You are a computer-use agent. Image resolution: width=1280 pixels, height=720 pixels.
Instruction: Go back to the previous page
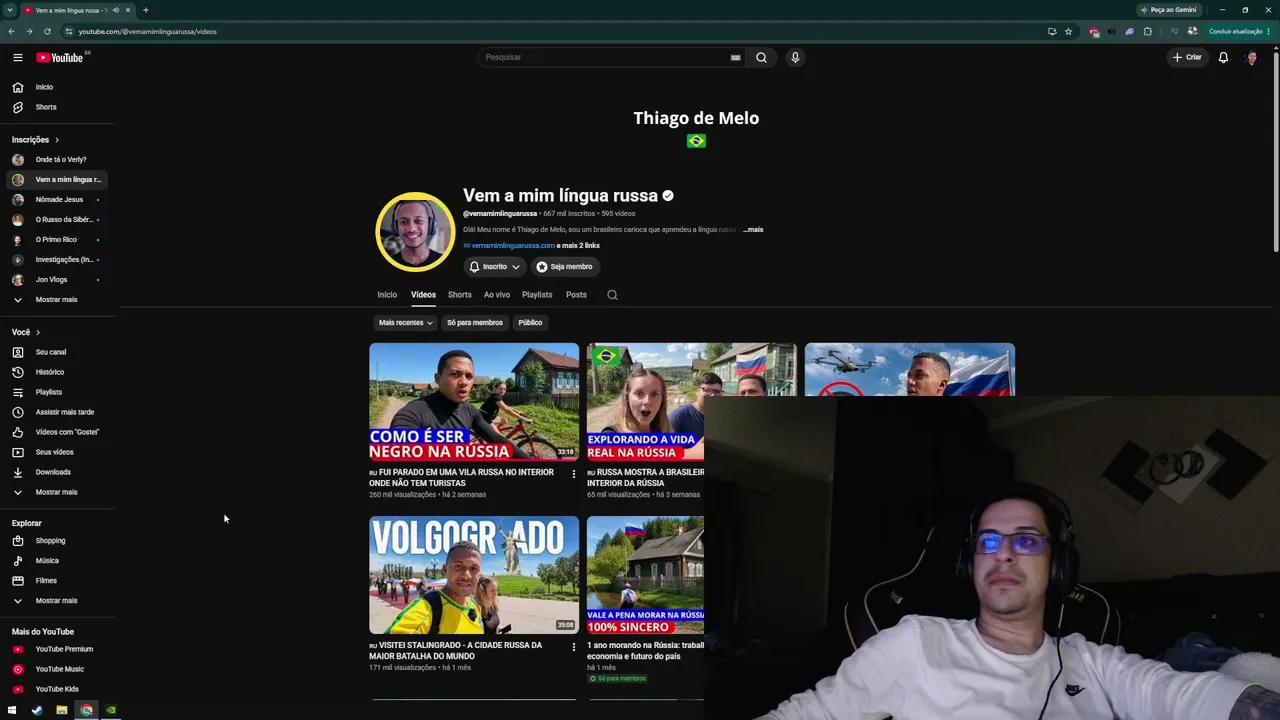click(12, 31)
